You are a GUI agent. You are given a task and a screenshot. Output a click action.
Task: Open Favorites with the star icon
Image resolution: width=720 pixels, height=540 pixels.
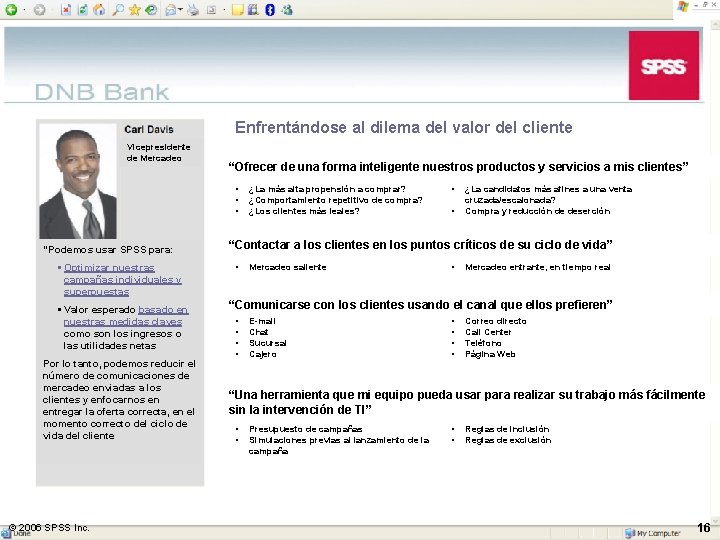pos(135,10)
